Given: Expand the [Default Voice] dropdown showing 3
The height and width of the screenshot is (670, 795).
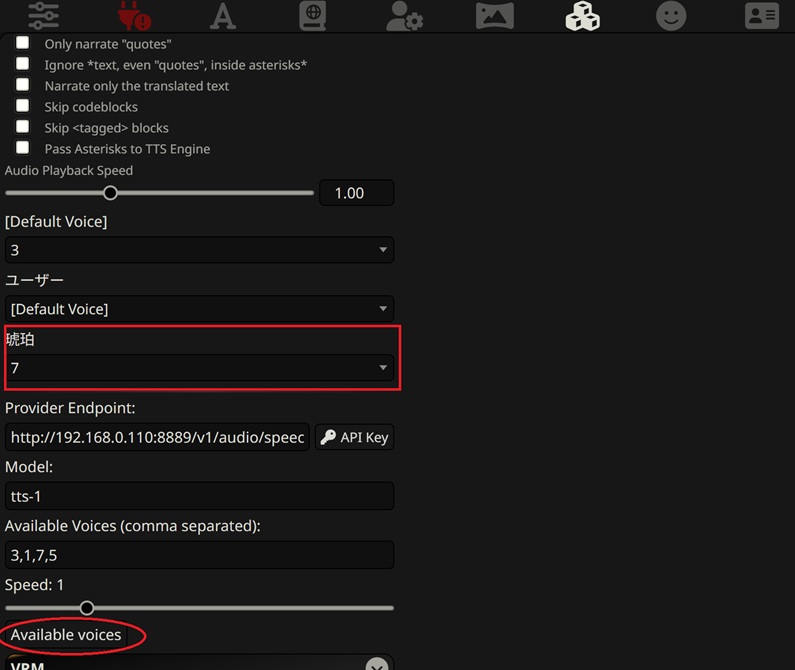Looking at the screenshot, I should tap(199, 250).
